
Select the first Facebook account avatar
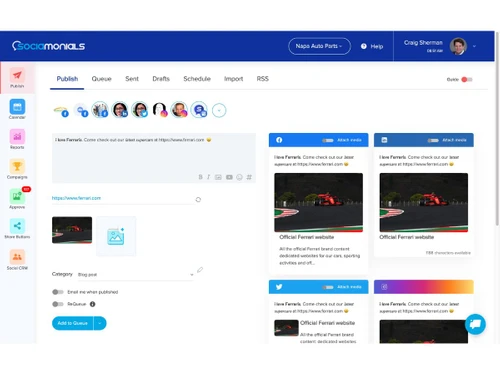tap(61, 110)
